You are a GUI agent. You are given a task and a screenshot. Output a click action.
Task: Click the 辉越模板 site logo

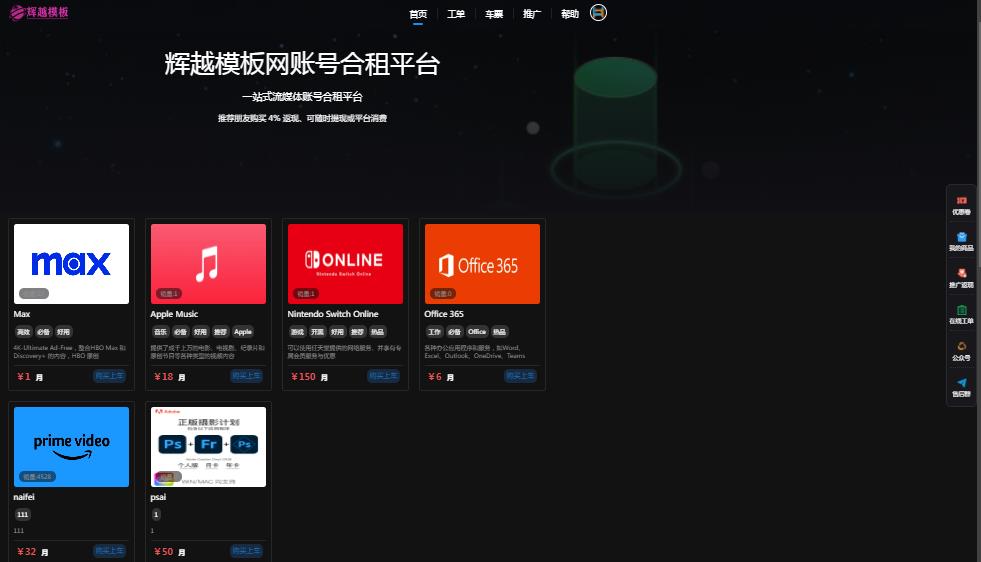click(40, 13)
